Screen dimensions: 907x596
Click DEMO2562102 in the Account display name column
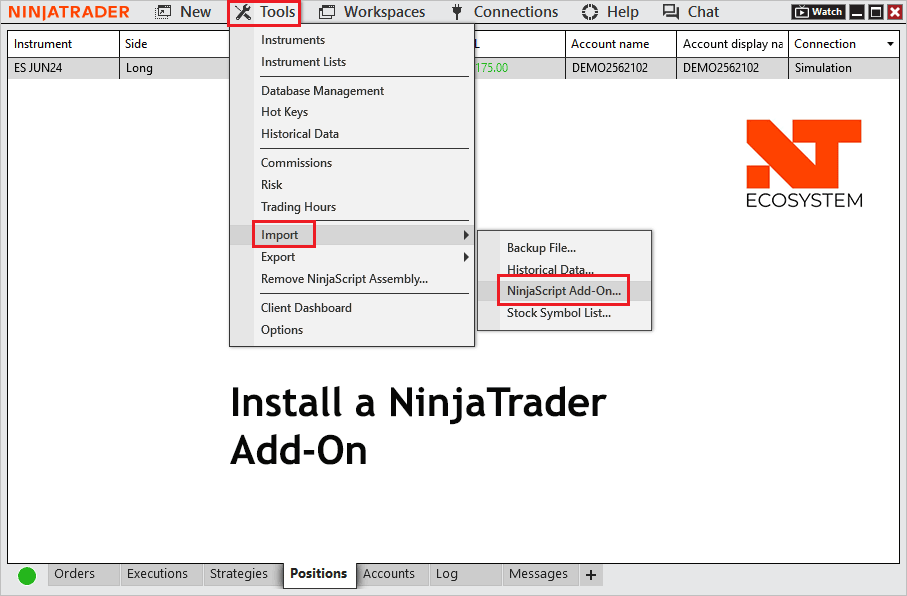coord(732,68)
